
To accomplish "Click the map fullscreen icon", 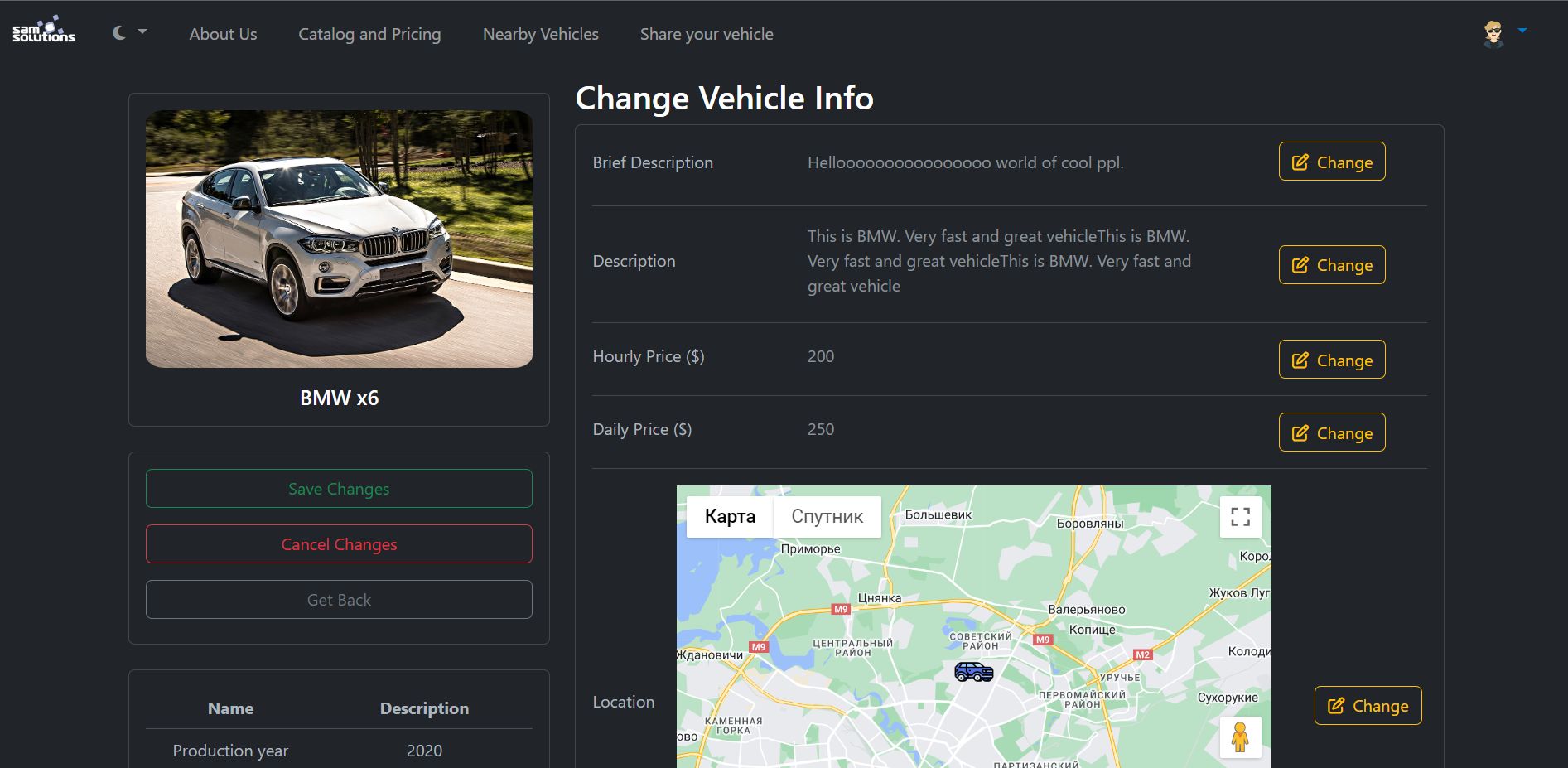I will pyautogui.click(x=1241, y=517).
